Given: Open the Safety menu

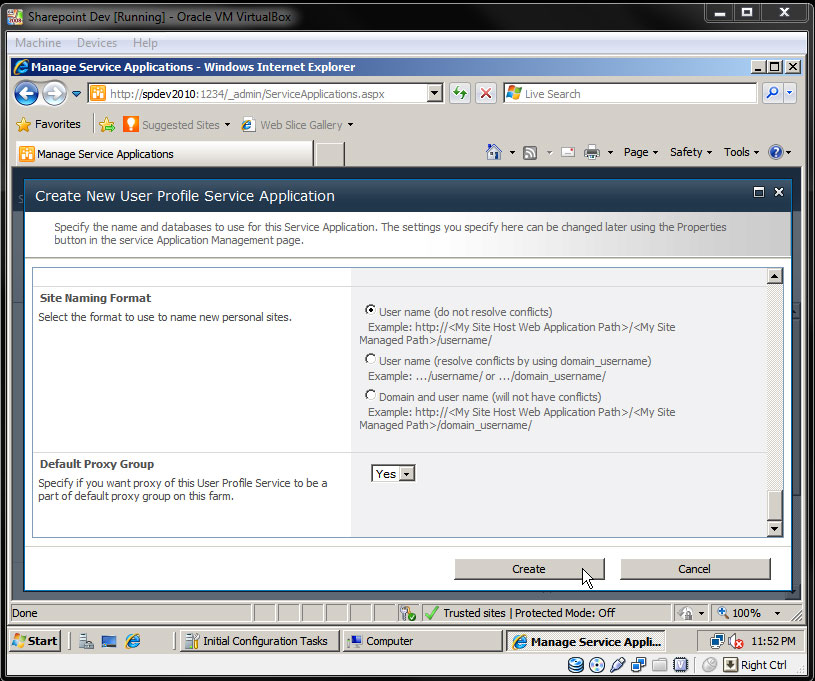Looking at the screenshot, I should pos(691,152).
